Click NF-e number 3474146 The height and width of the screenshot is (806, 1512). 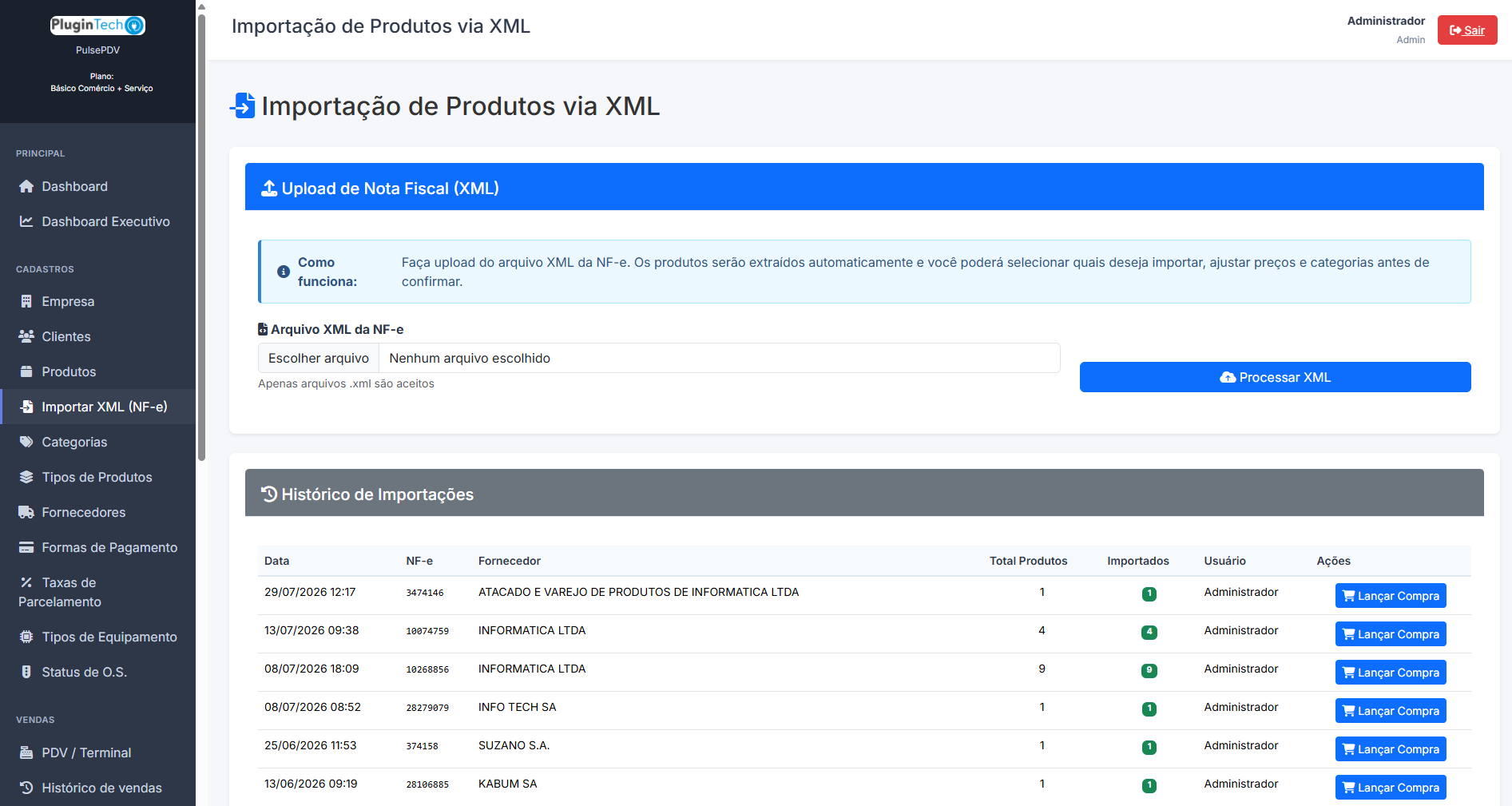pyautogui.click(x=425, y=593)
